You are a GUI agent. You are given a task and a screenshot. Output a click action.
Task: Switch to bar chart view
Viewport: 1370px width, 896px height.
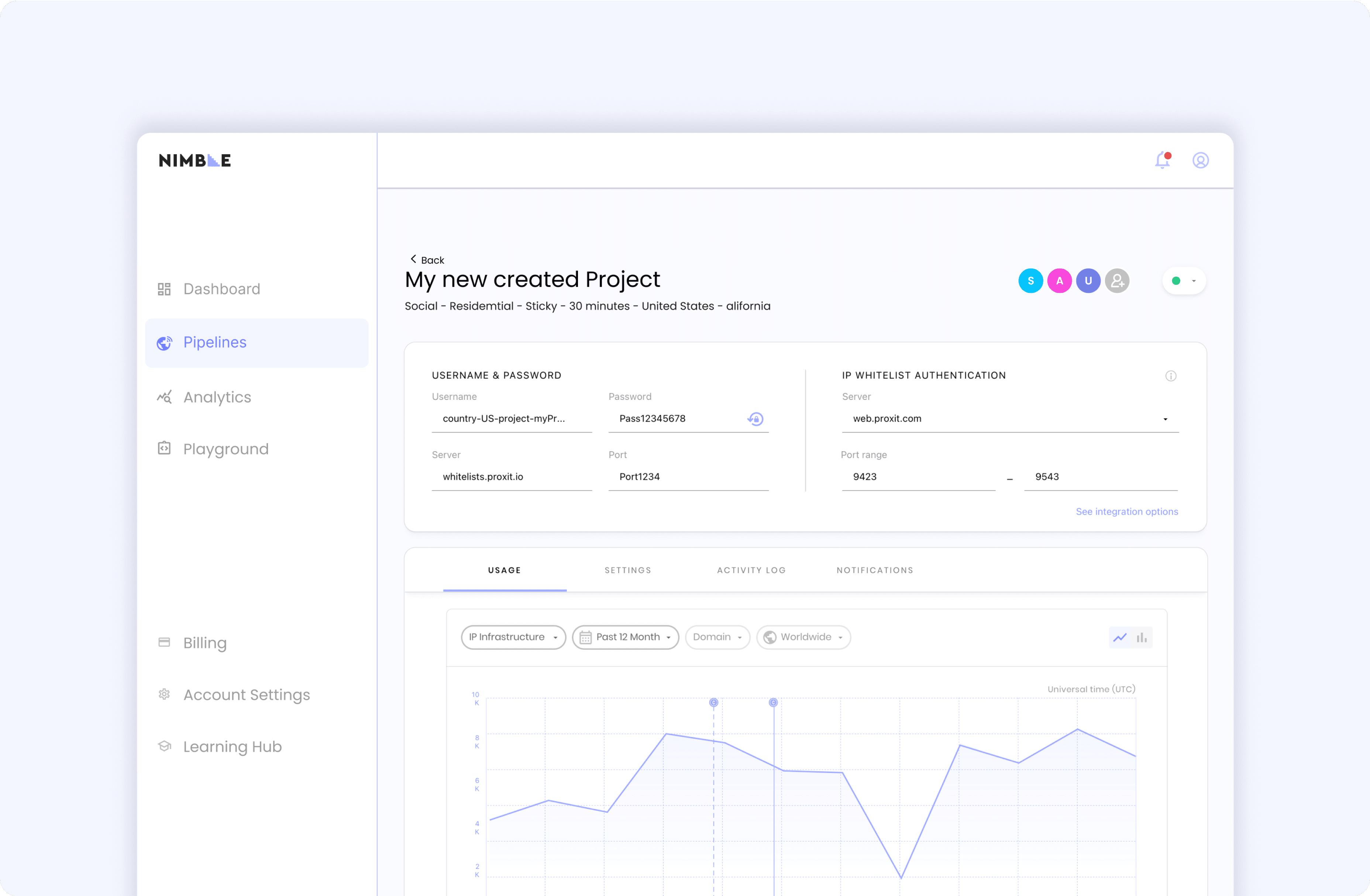[1142, 638]
